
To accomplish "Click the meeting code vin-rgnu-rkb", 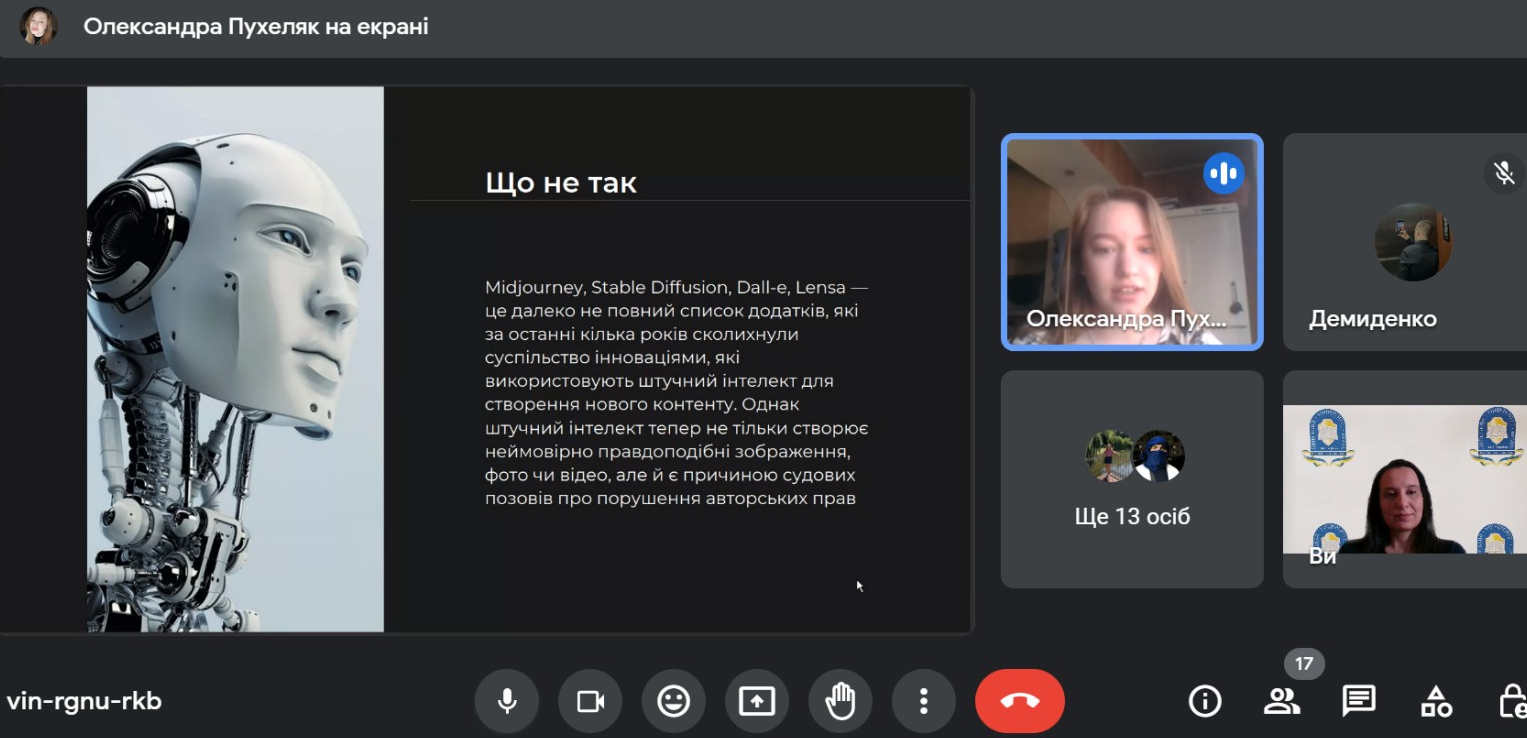I will point(84,701).
